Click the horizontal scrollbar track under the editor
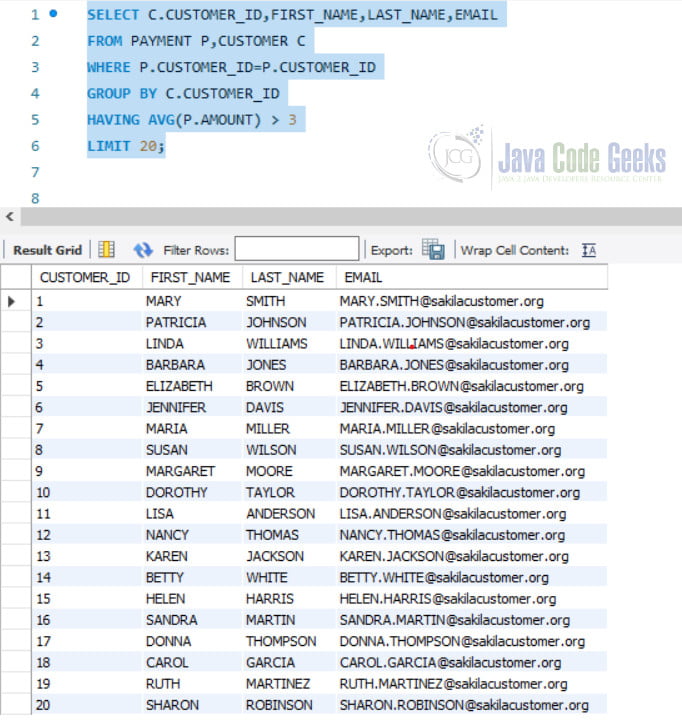The width and height of the screenshot is (682, 725). click(351, 216)
